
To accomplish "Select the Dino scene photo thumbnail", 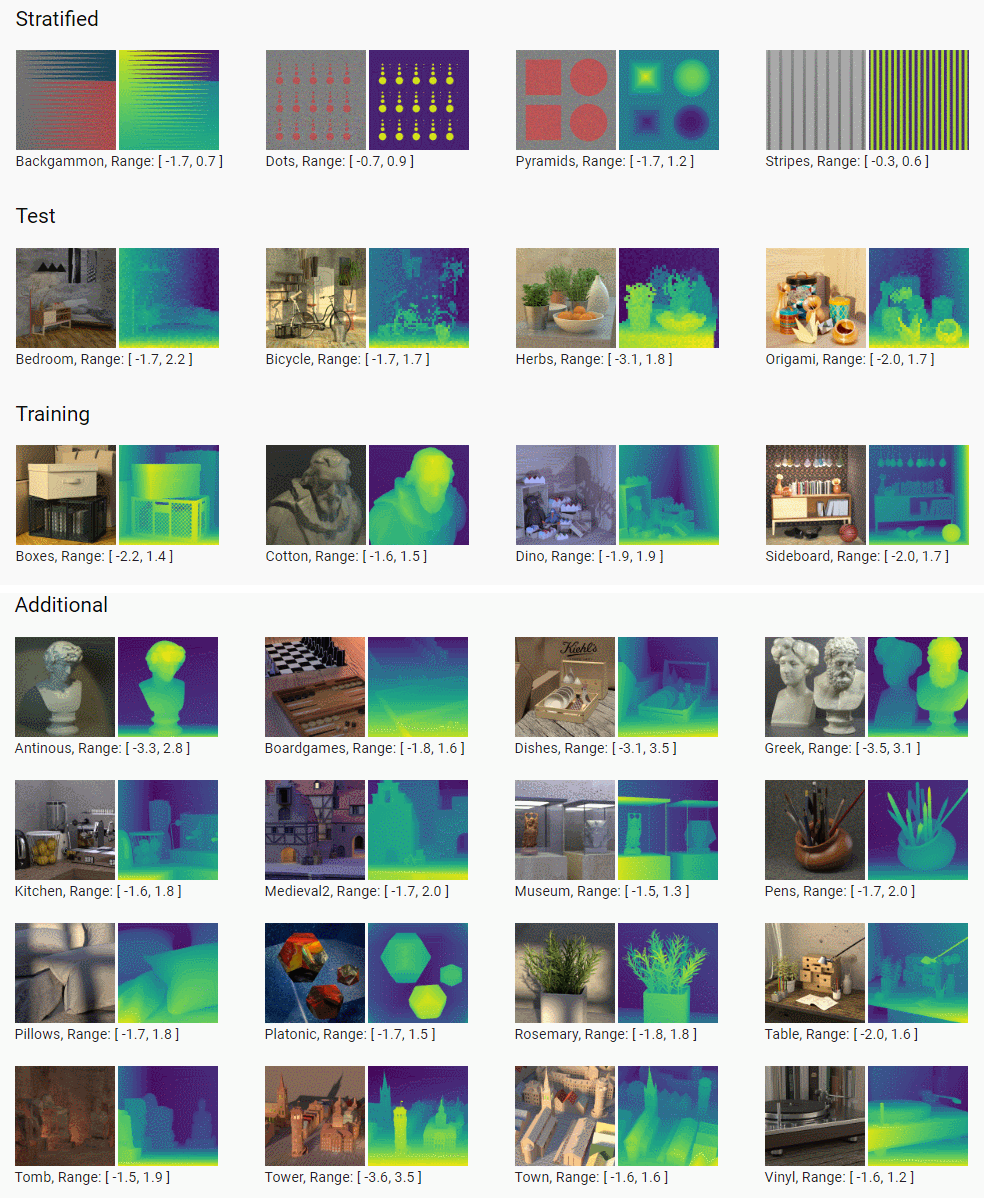I will pos(566,495).
